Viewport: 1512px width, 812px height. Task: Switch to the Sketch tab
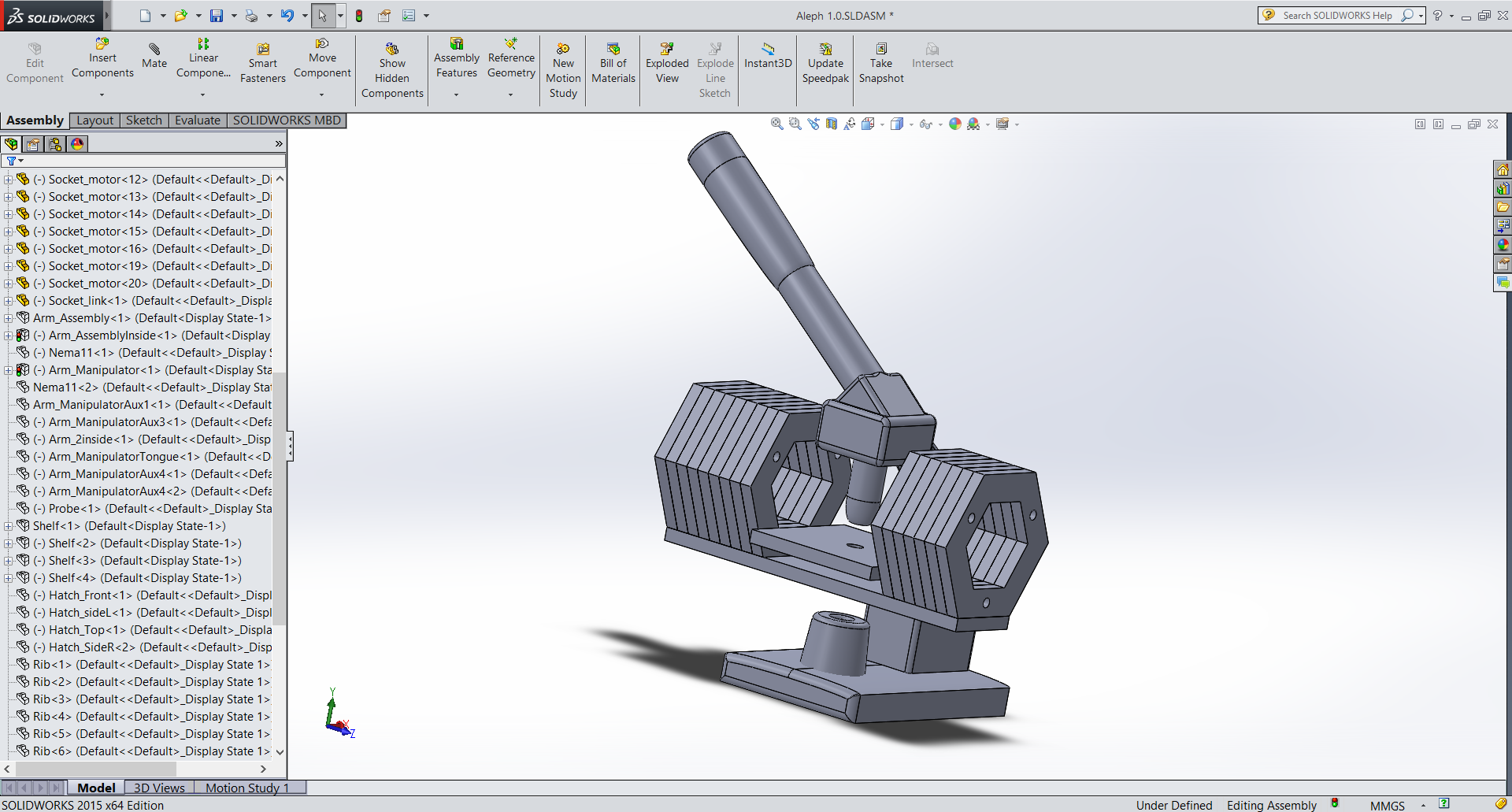[x=144, y=121]
